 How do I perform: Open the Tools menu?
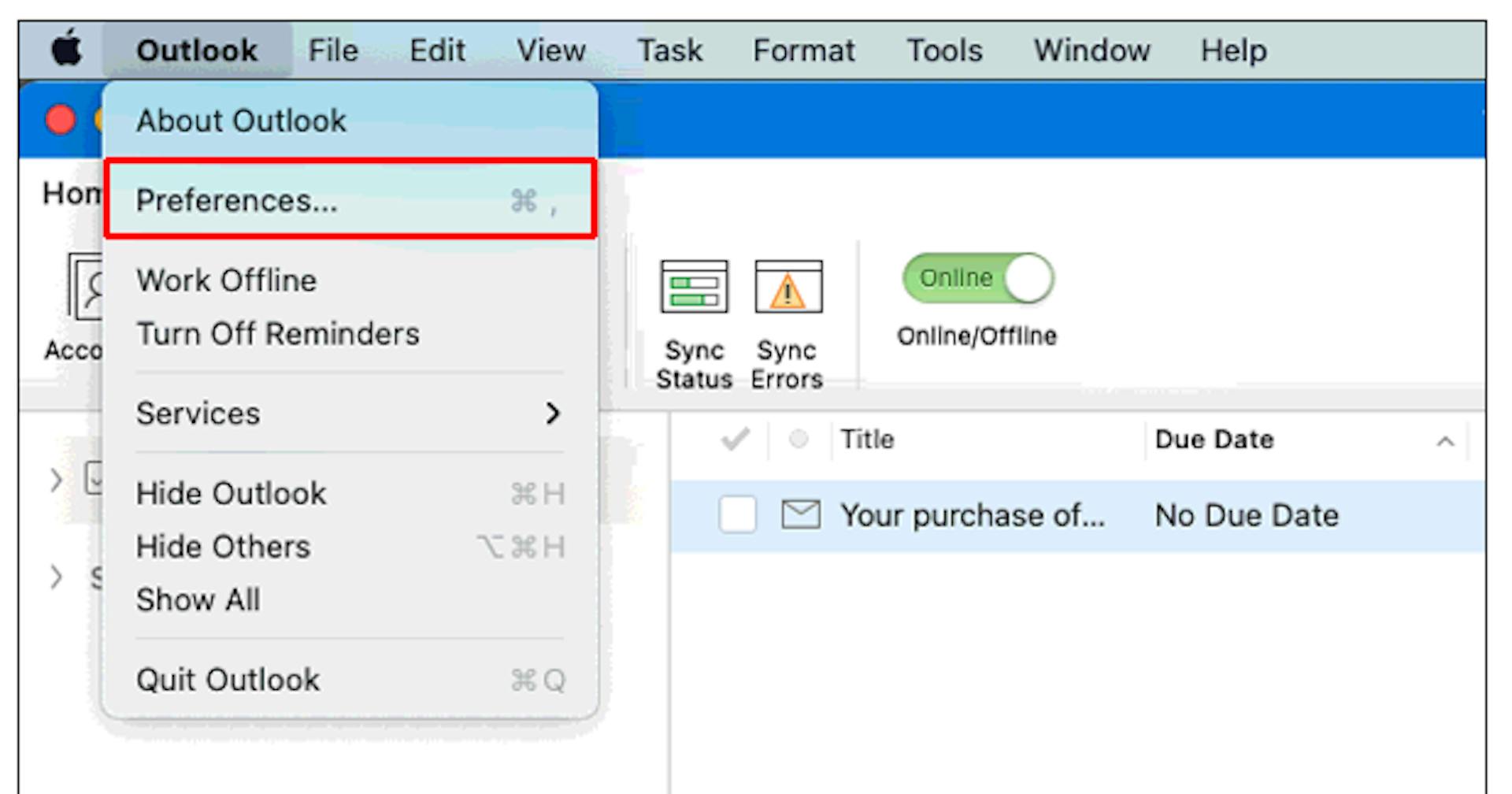[944, 50]
